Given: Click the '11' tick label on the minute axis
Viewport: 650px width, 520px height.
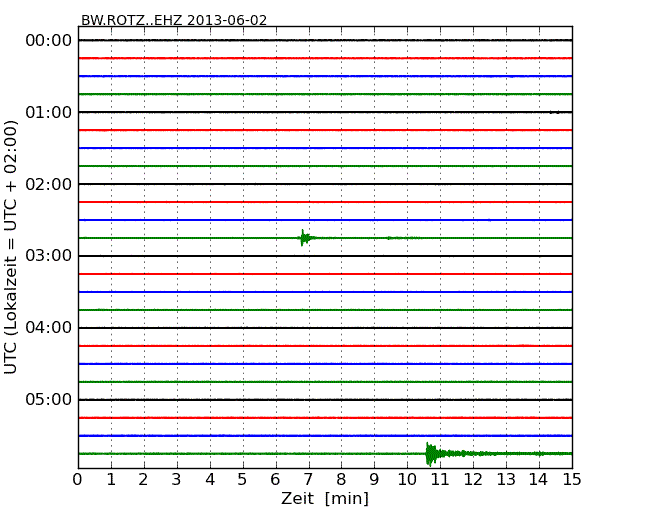Looking at the screenshot, I should coord(440,479).
